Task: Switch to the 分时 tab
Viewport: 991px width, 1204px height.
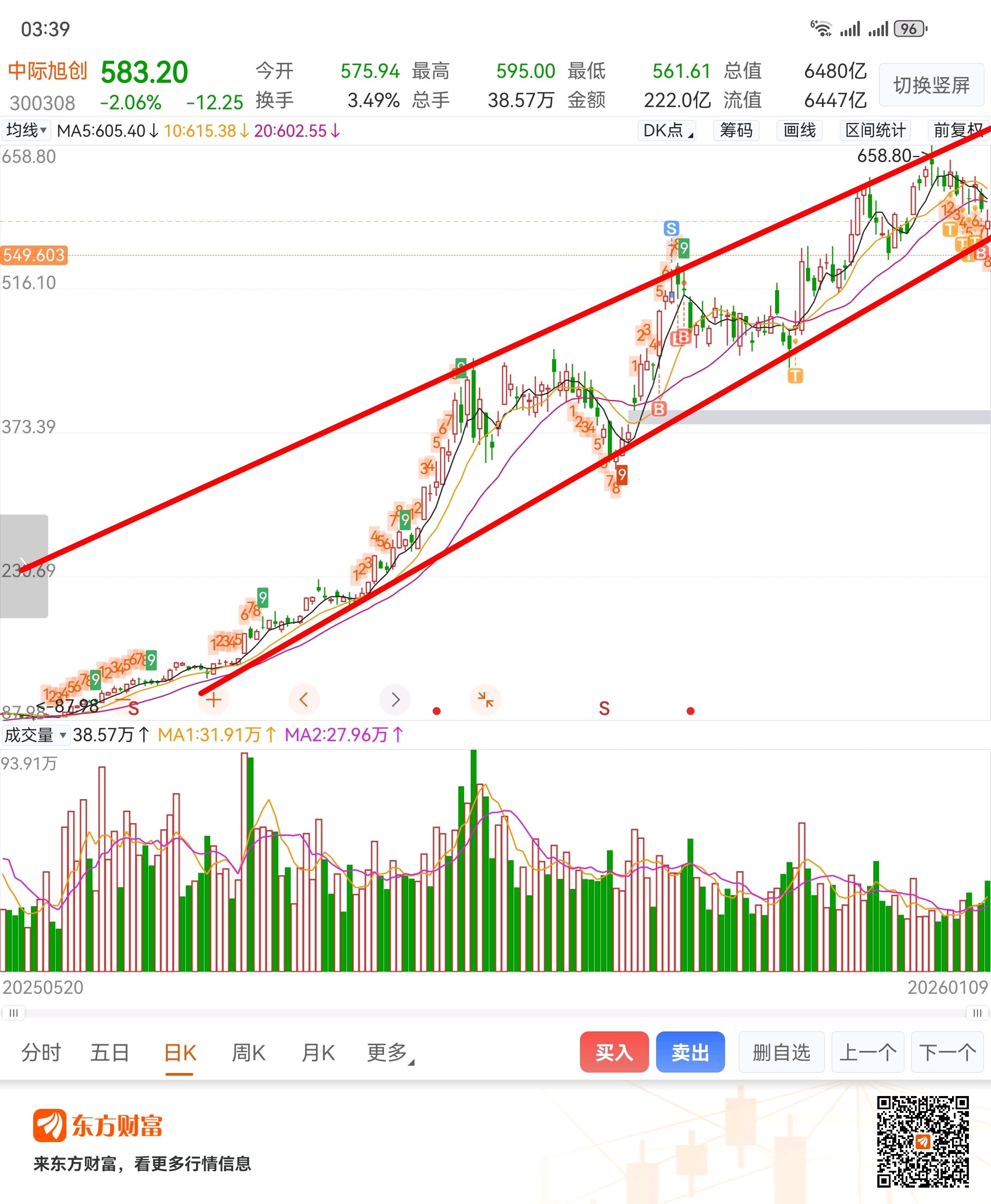Action: tap(41, 1052)
